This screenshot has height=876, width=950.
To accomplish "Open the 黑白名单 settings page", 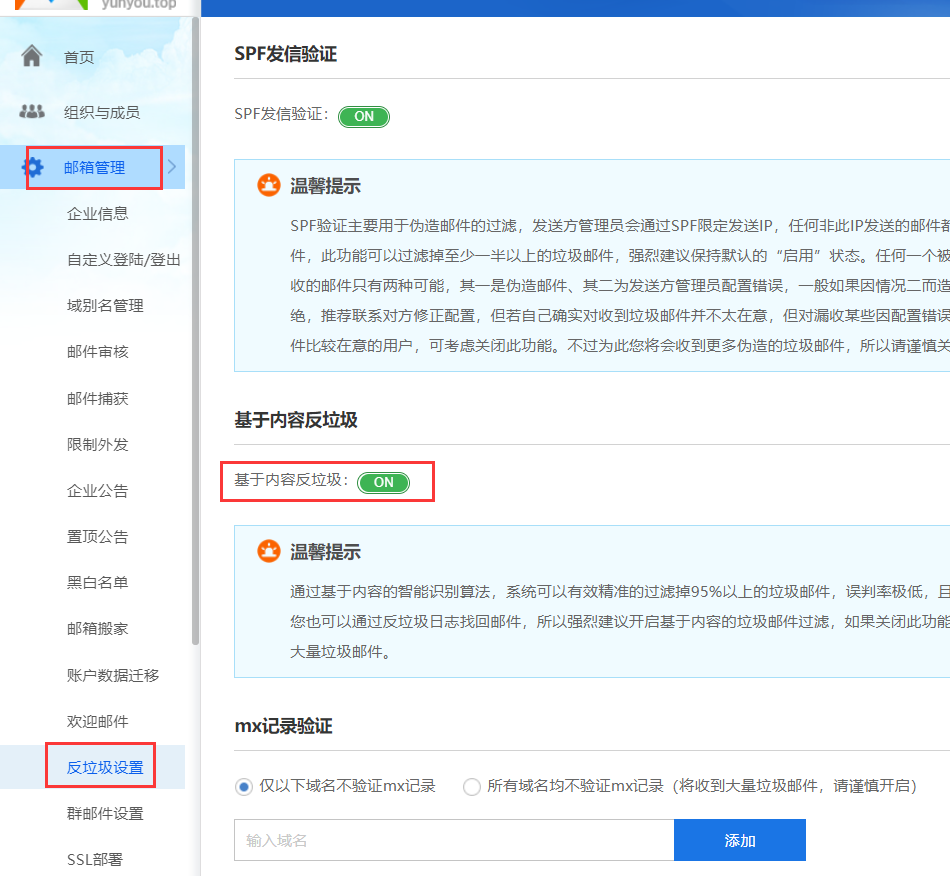I will tap(97, 583).
